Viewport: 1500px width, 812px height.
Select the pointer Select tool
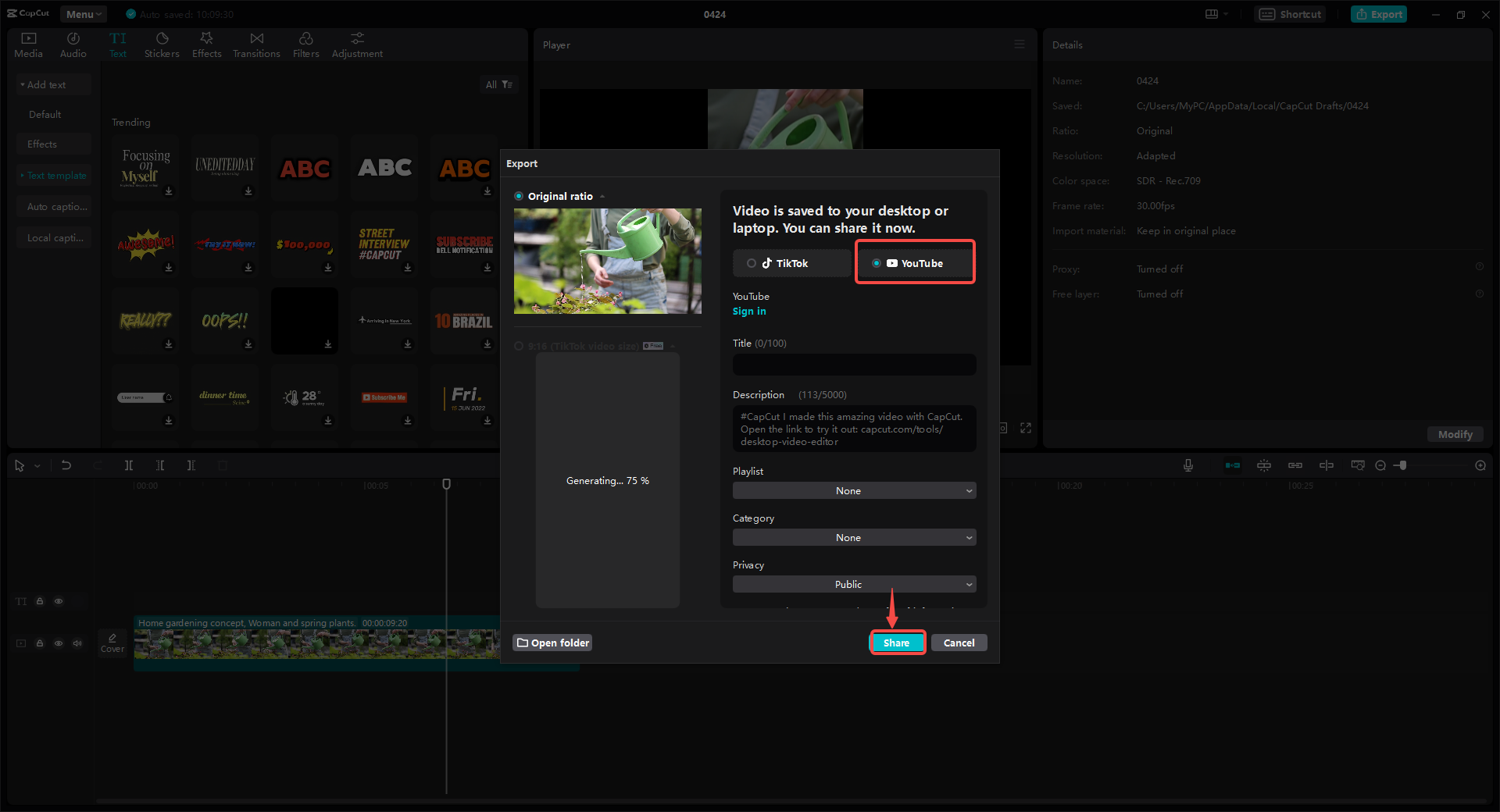(20, 465)
